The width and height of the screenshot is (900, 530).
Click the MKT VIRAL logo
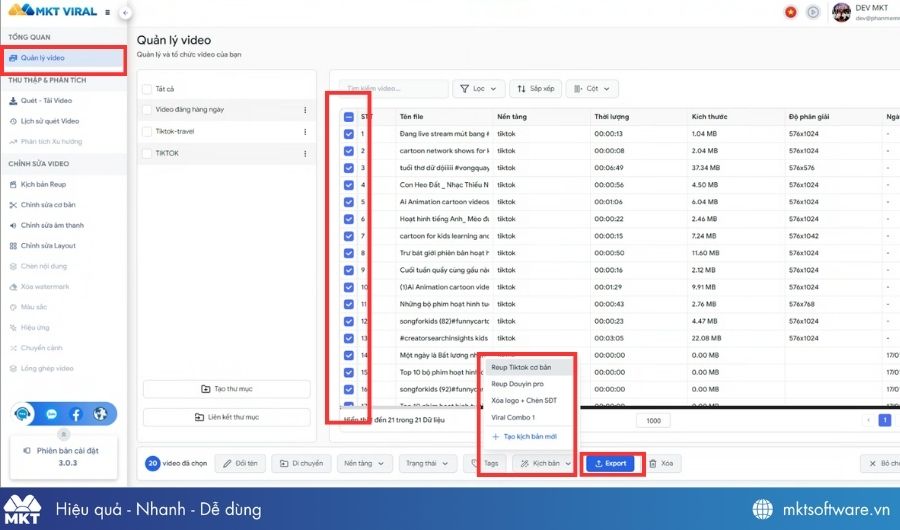pos(53,11)
